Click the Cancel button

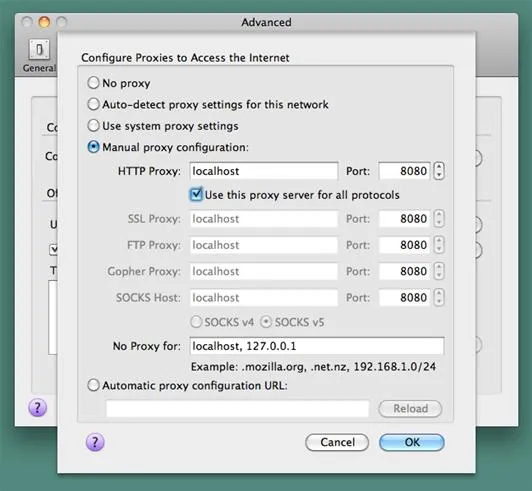[337, 442]
